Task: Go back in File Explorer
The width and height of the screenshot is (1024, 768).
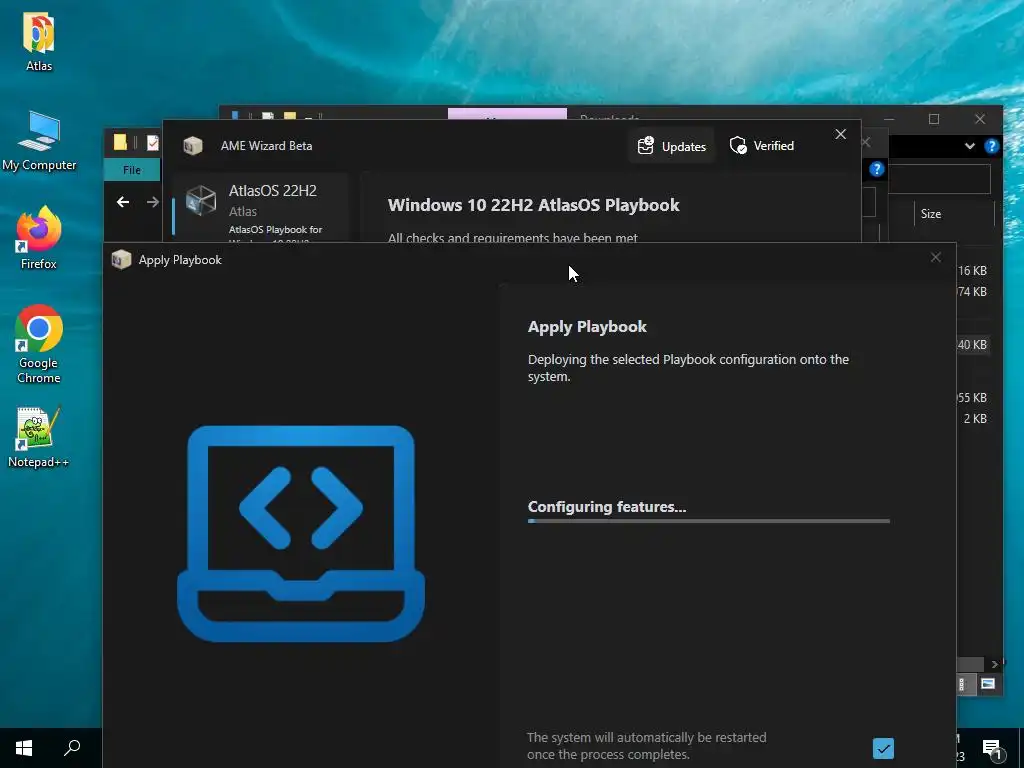Action: point(123,202)
